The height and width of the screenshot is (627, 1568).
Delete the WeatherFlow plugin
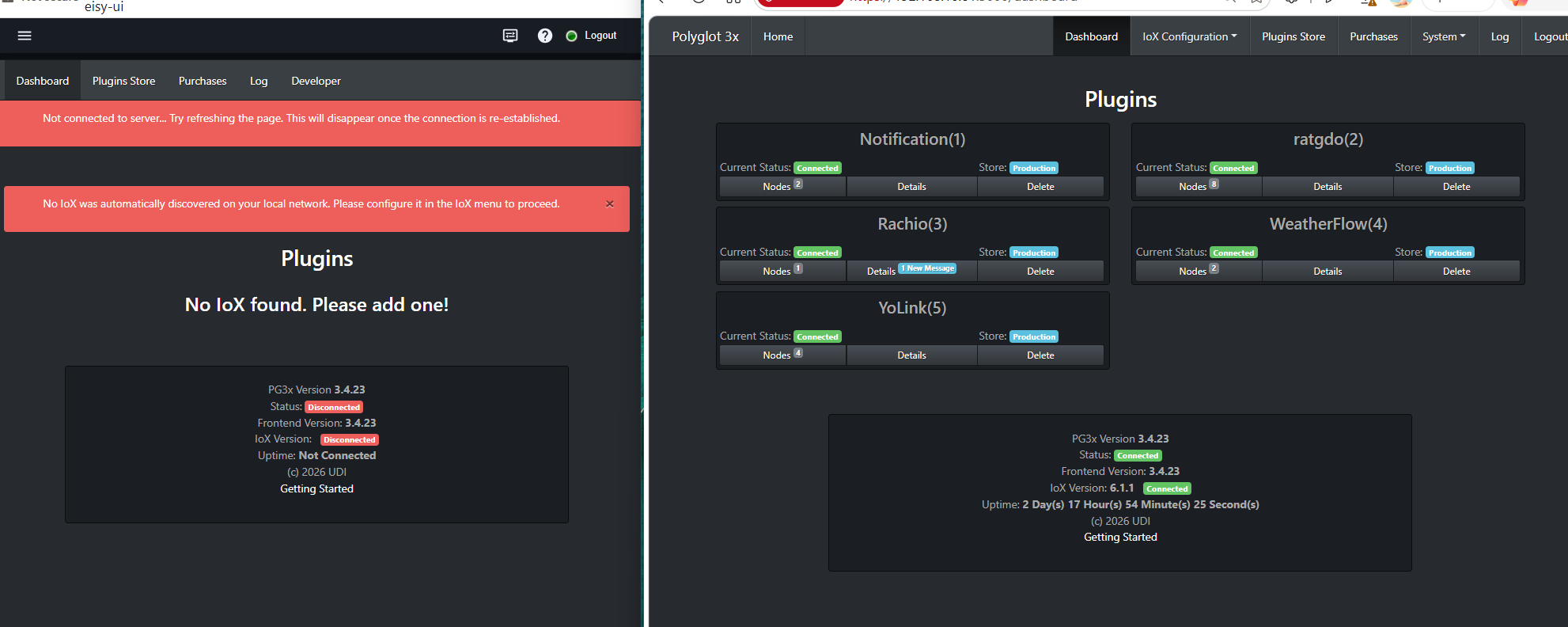coord(1456,271)
